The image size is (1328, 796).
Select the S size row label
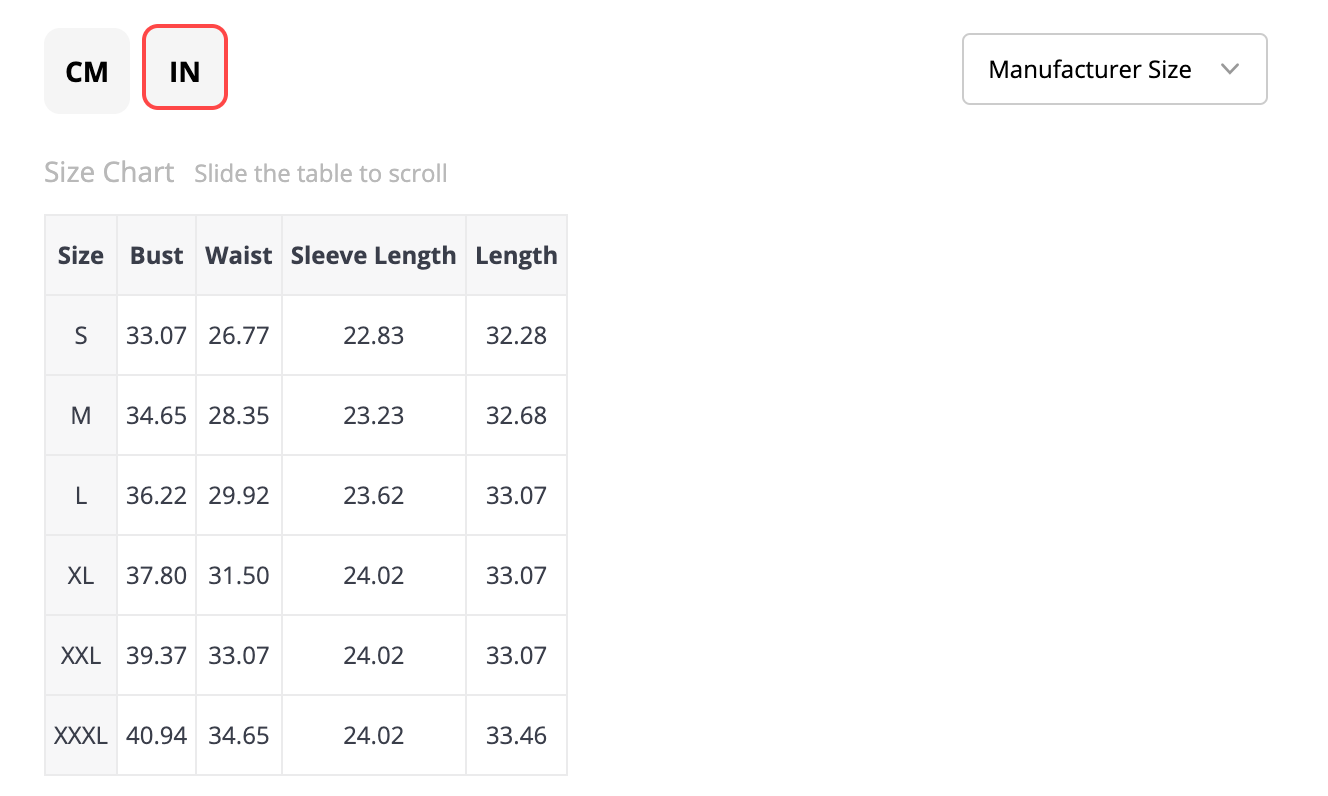pyautogui.click(x=81, y=335)
